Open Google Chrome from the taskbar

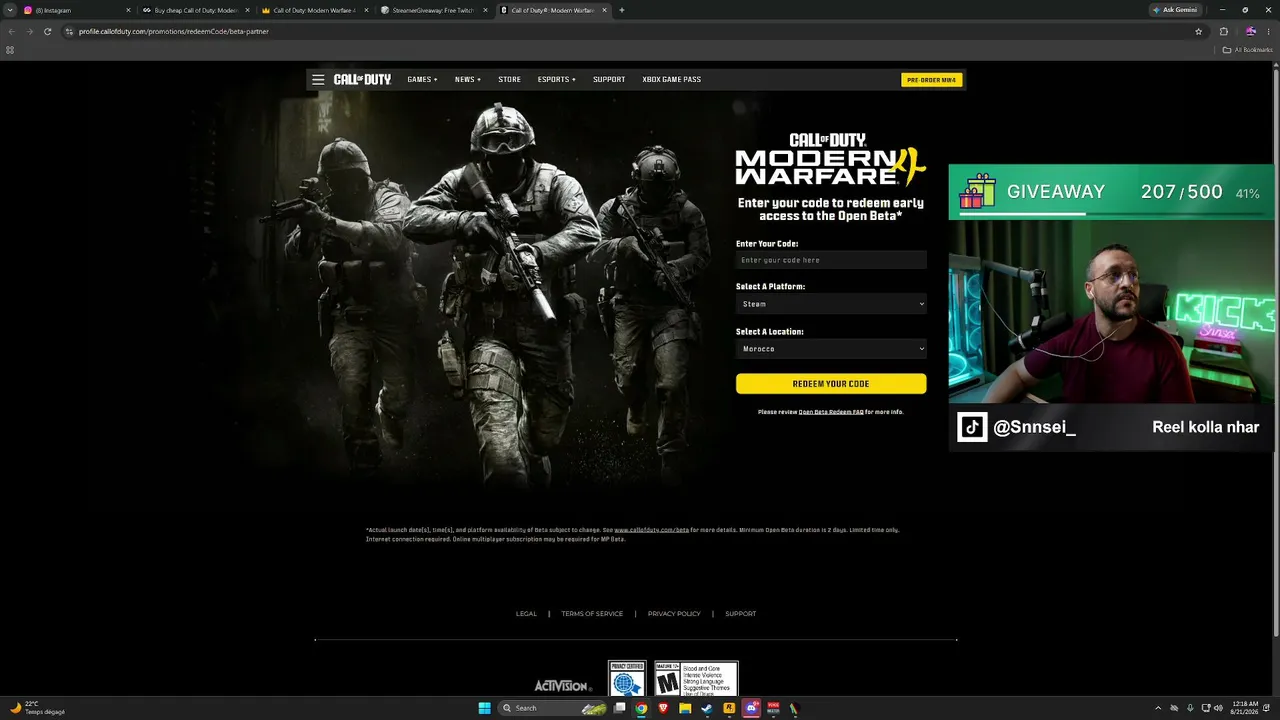pyautogui.click(x=641, y=708)
